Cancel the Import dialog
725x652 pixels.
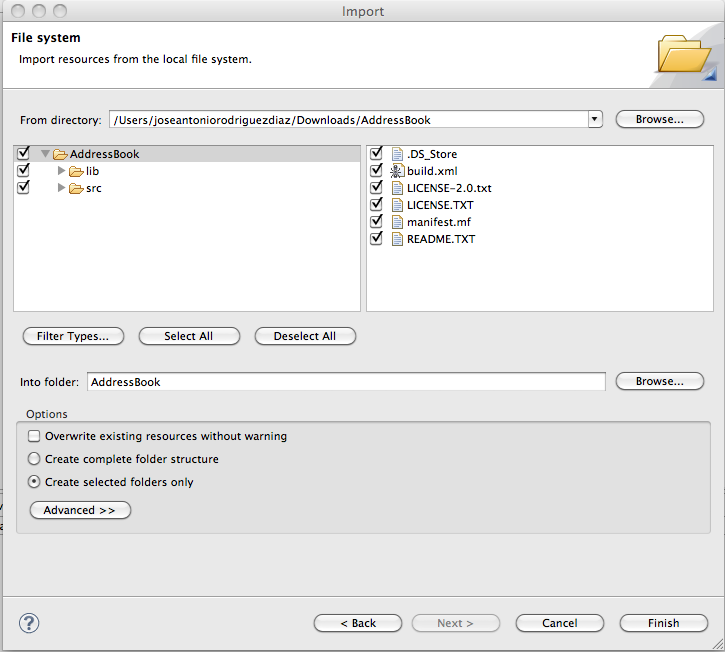click(x=560, y=623)
